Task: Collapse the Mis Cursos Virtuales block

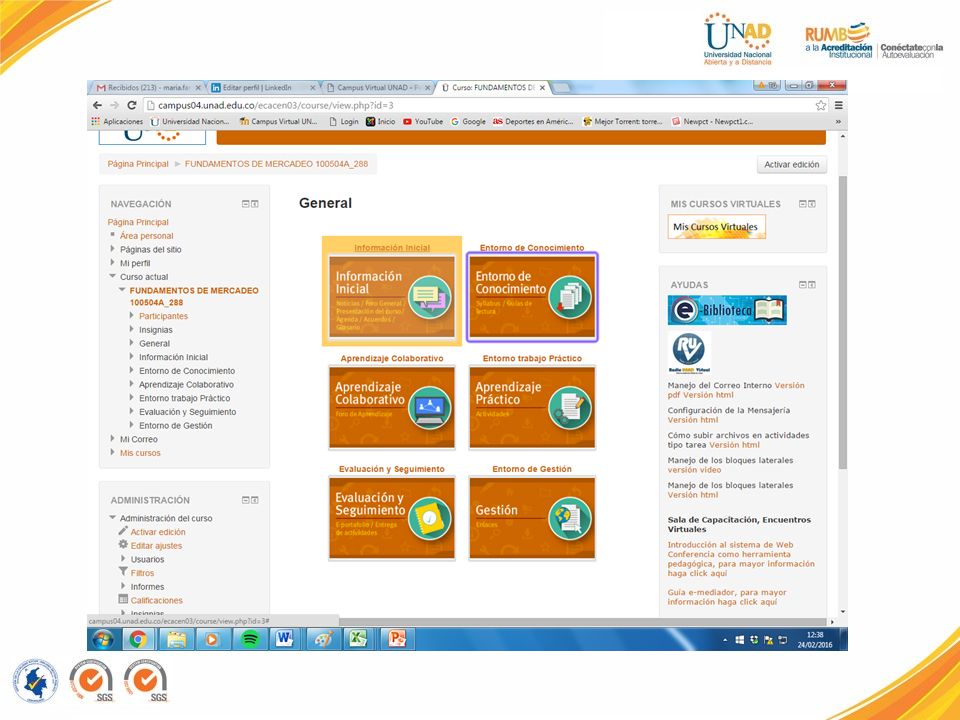Action: point(803,204)
